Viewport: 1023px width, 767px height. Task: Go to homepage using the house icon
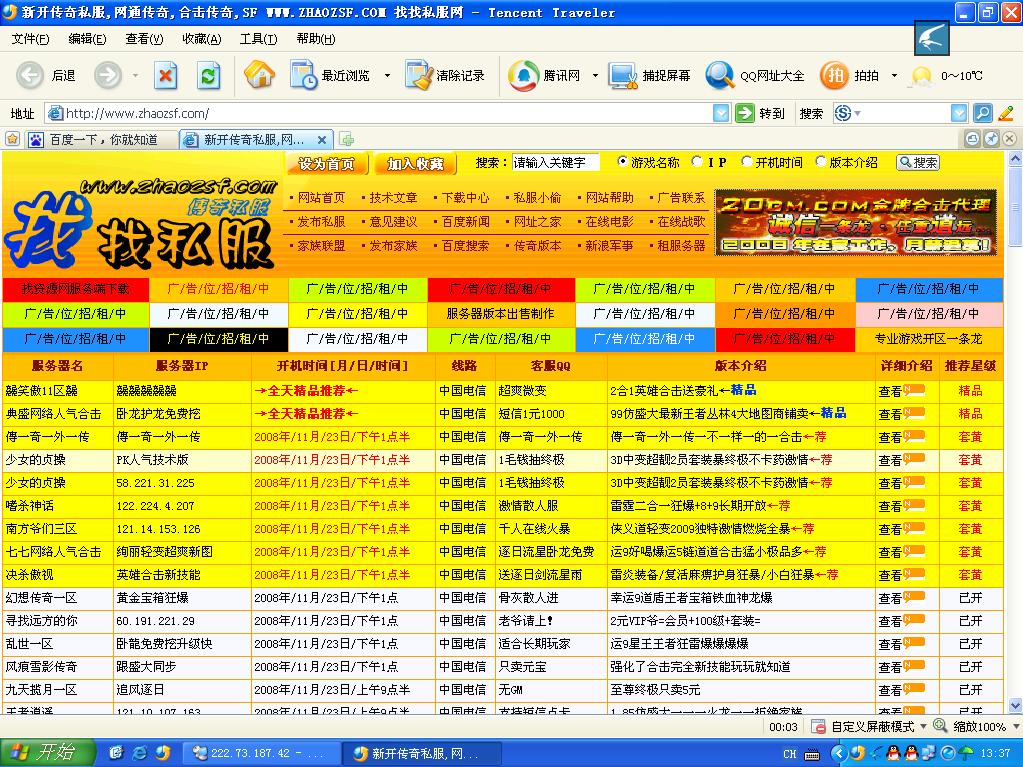(x=258, y=75)
